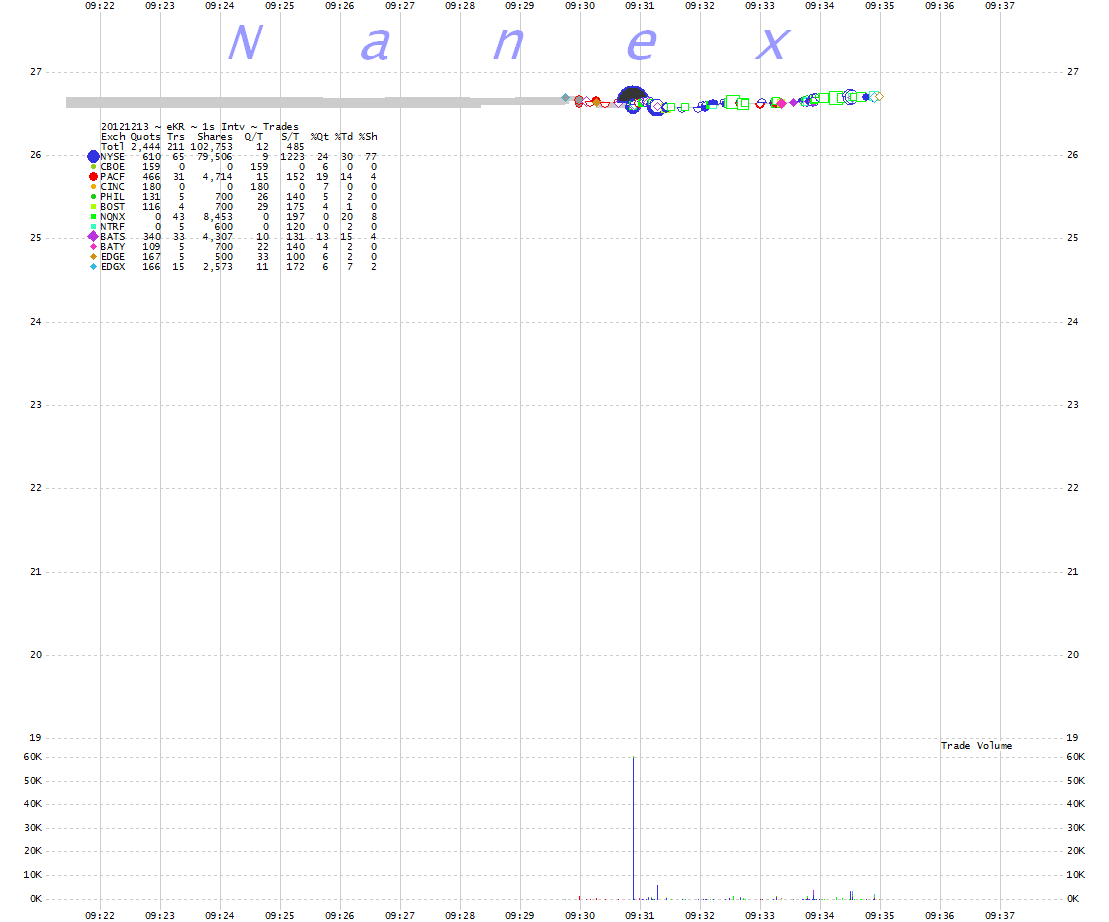Viewport: 1109px width, 922px height.
Task: Click the '09:31' label on top time axis
Action: pos(640,6)
